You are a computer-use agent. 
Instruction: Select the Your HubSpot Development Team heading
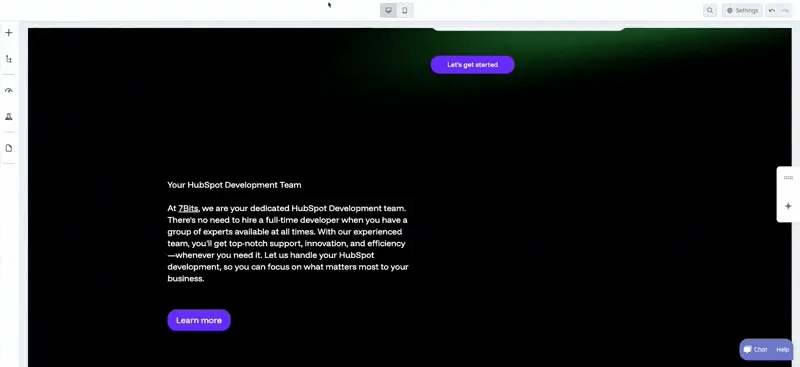coord(234,185)
